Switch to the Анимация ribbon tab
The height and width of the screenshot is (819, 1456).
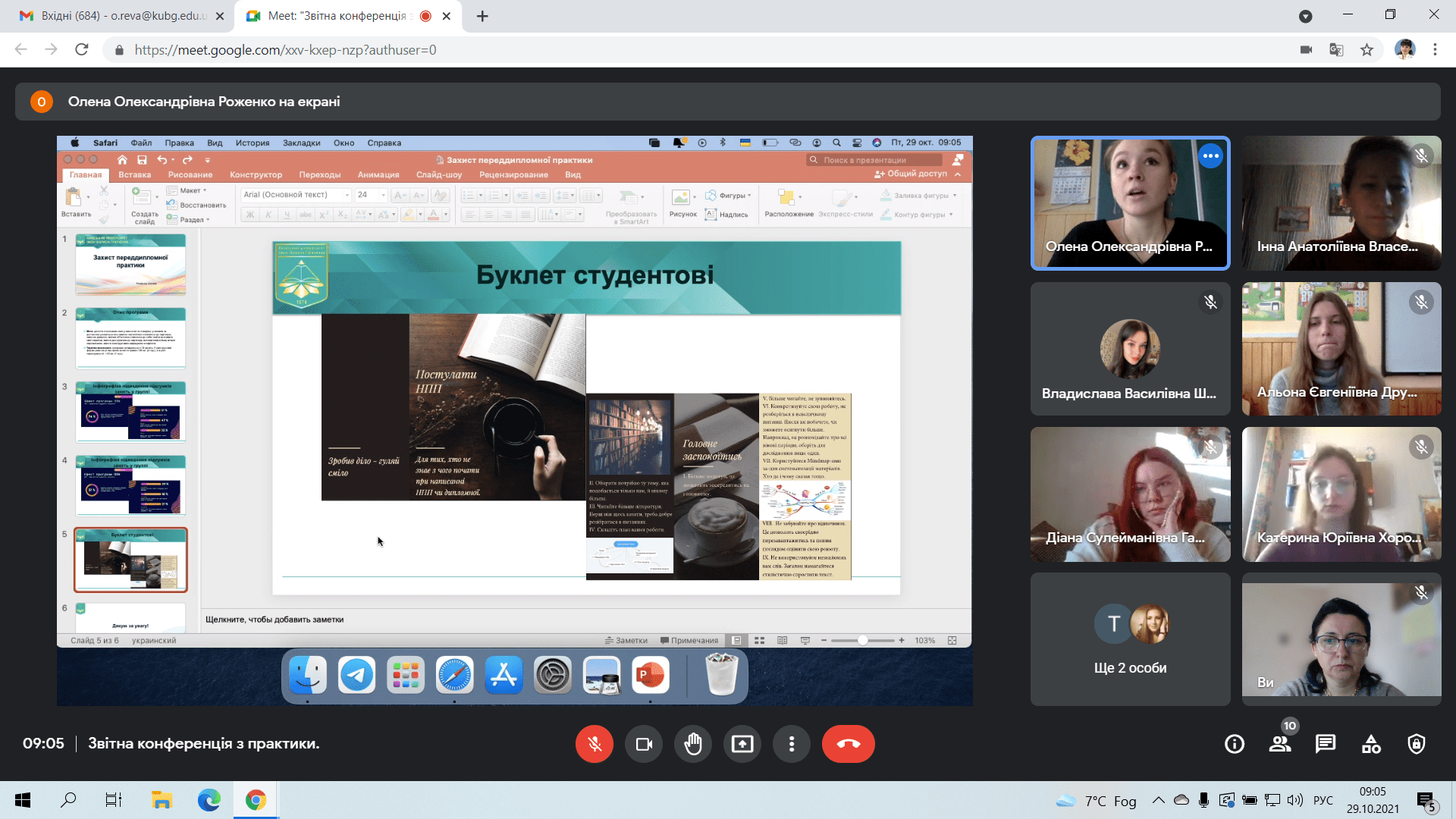[x=378, y=174]
